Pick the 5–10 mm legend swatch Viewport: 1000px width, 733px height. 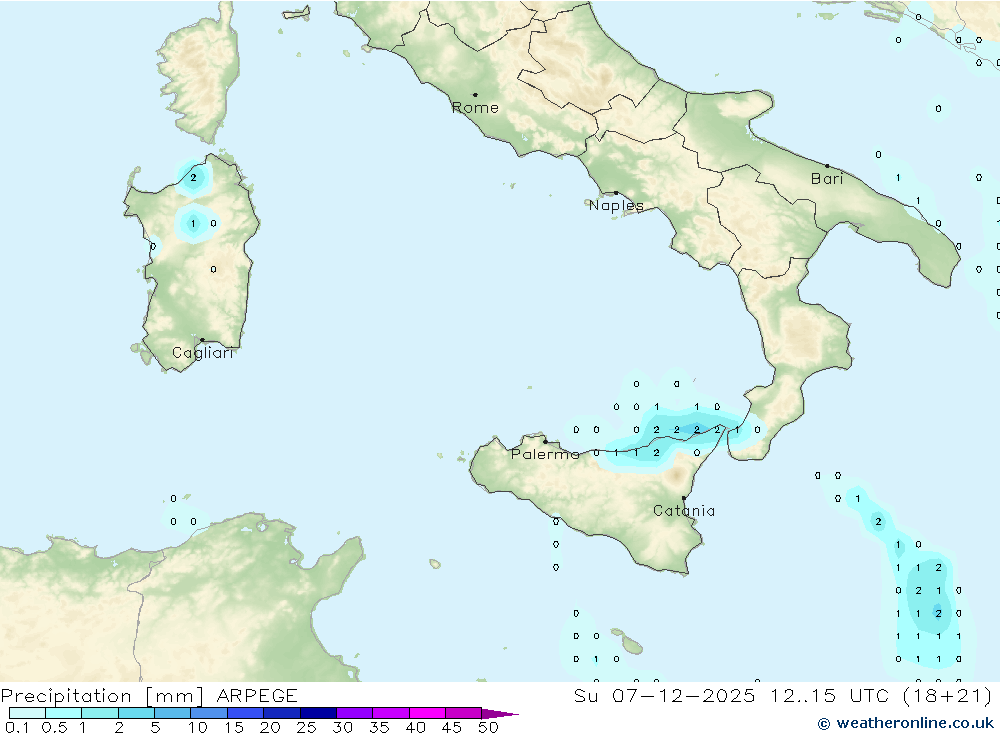[x=173, y=713]
